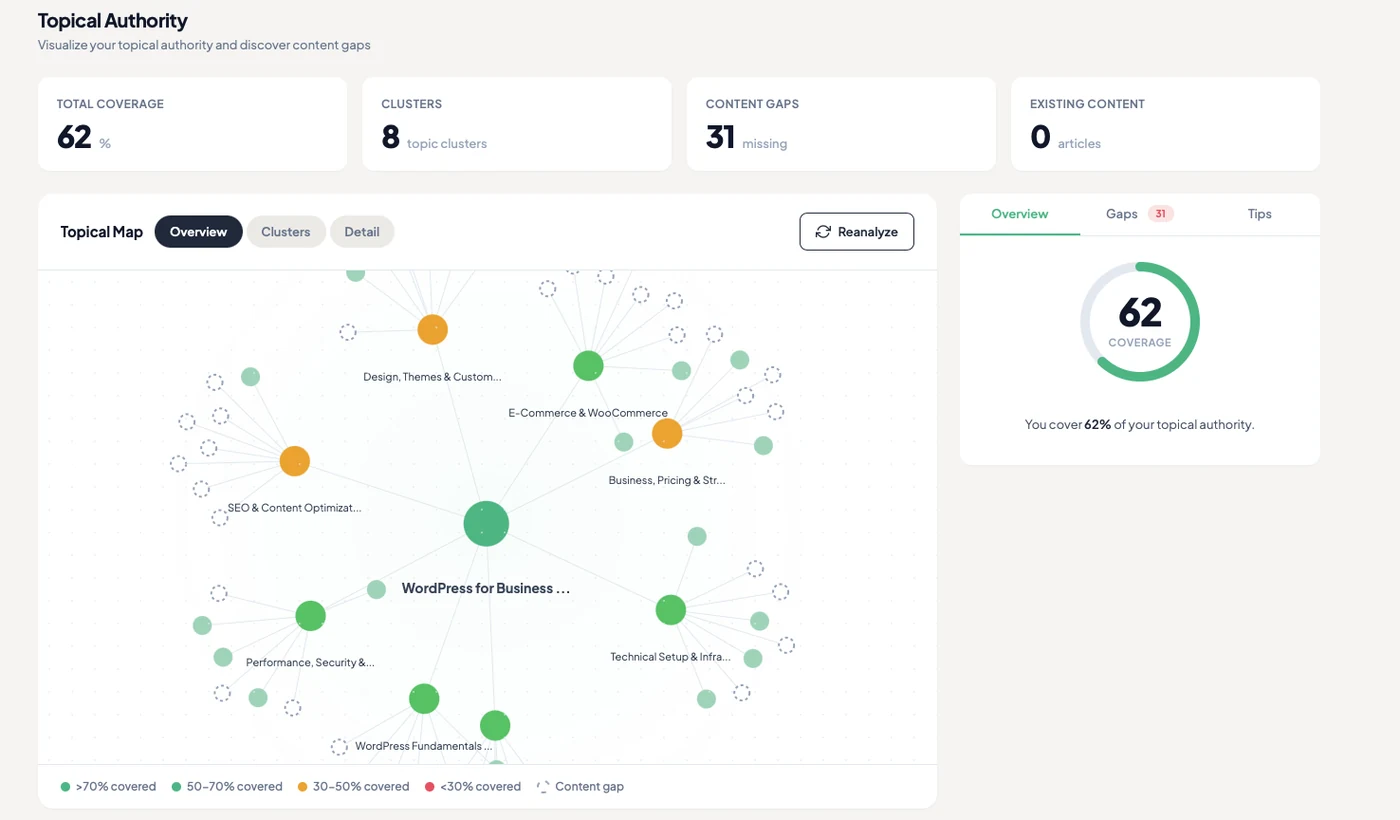Image resolution: width=1400 pixels, height=820 pixels.
Task: Open the Tips tab in side panel
Action: pyautogui.click(x=1260, y=214)
